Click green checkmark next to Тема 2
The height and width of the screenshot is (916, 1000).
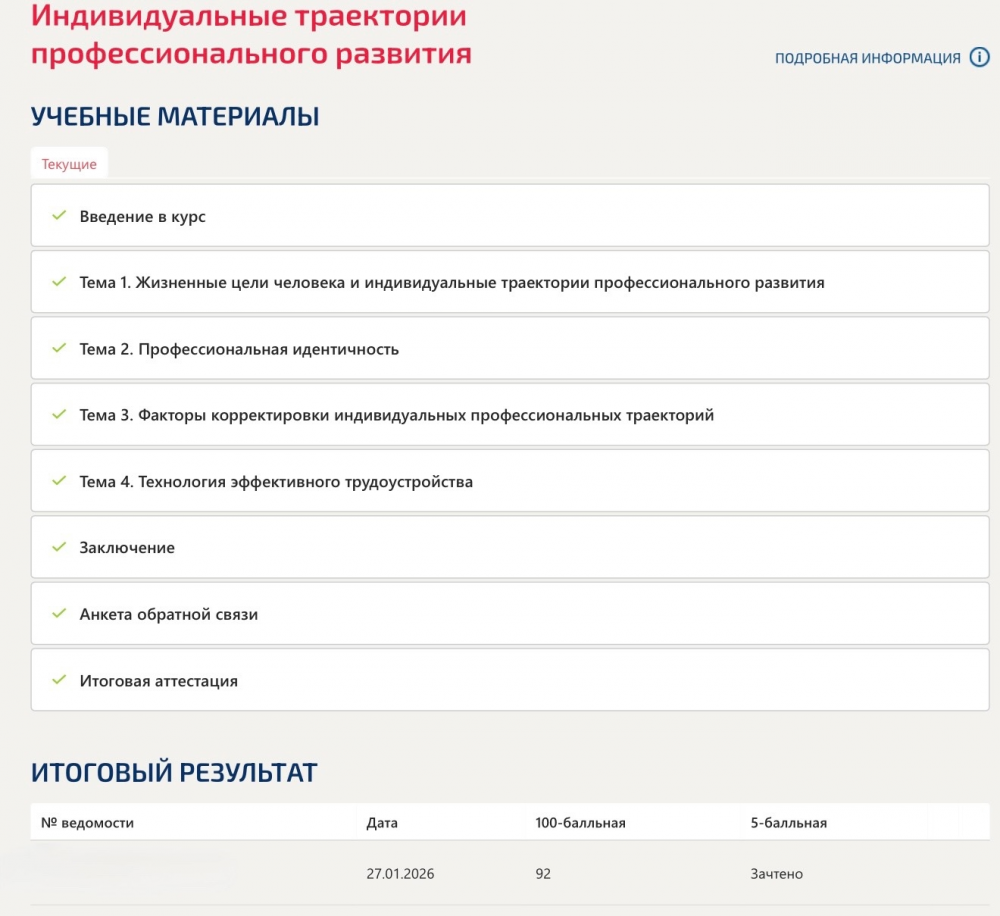point(59,348)
